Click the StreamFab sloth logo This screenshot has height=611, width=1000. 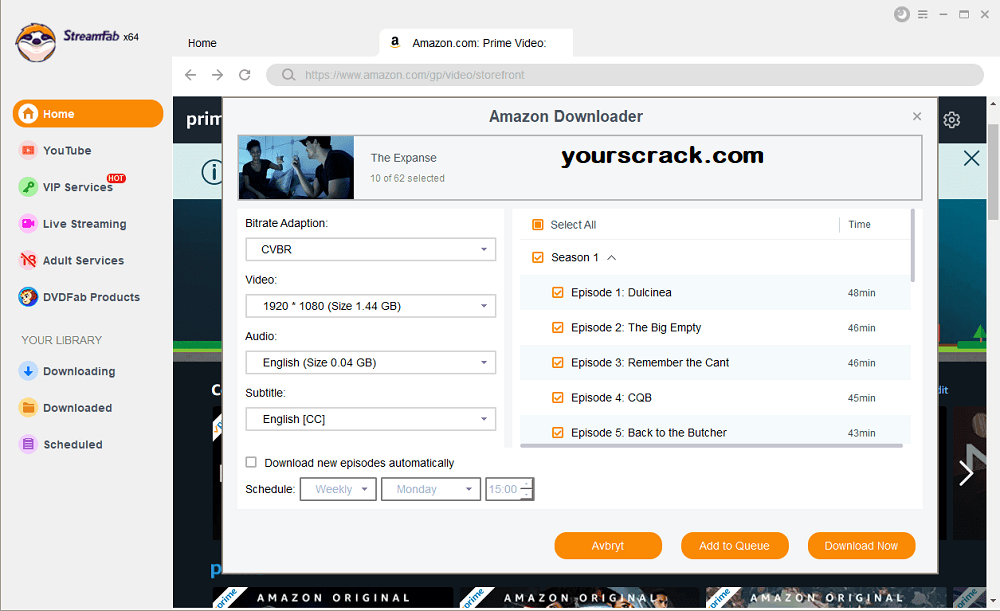click(x=36, y=43)
